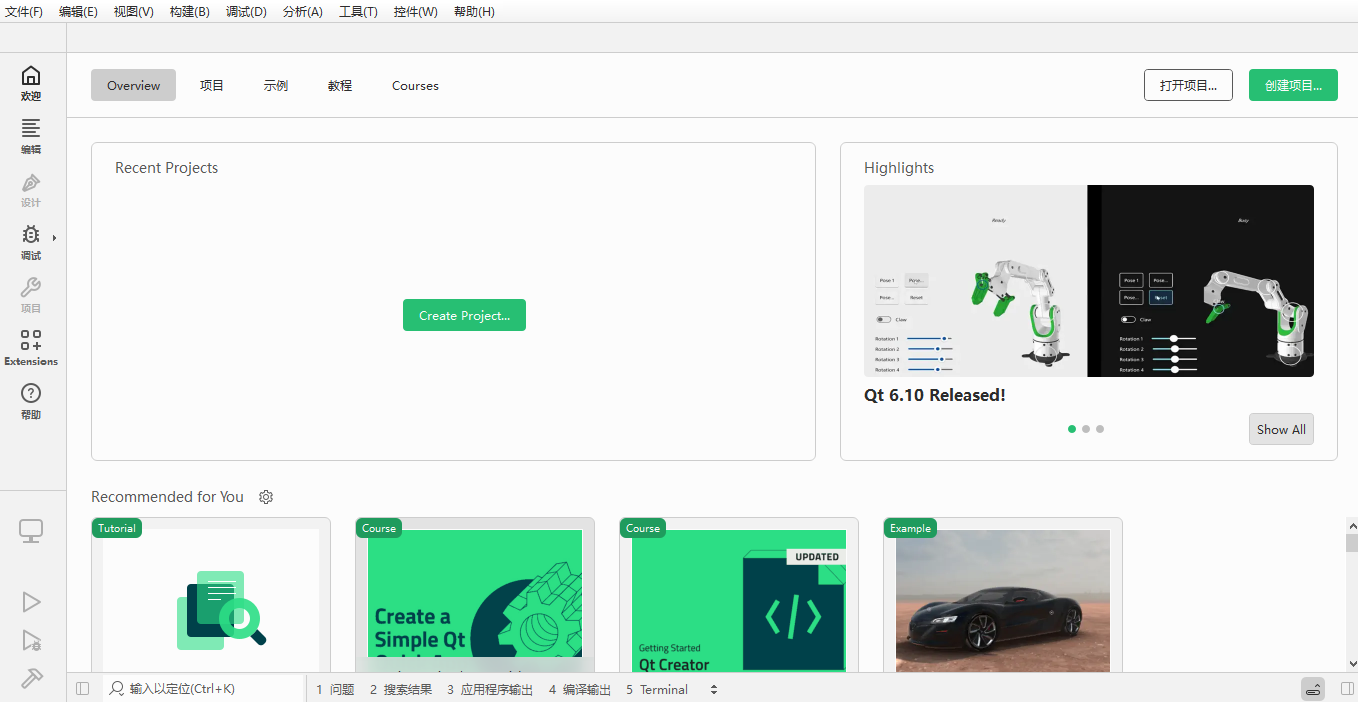The image size is (1358, 702).
Task: Open the Qt 6.10 Released! highlight image
Action: click(1089, 281)
